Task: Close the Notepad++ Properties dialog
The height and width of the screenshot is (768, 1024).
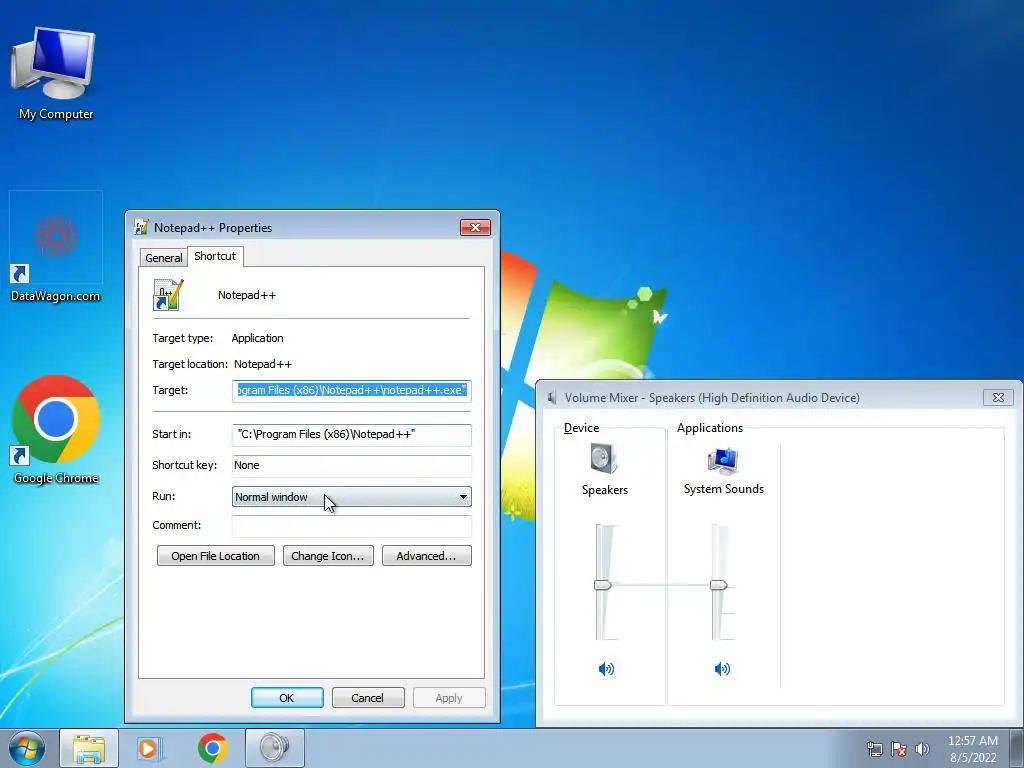Action: pos(475,227)
